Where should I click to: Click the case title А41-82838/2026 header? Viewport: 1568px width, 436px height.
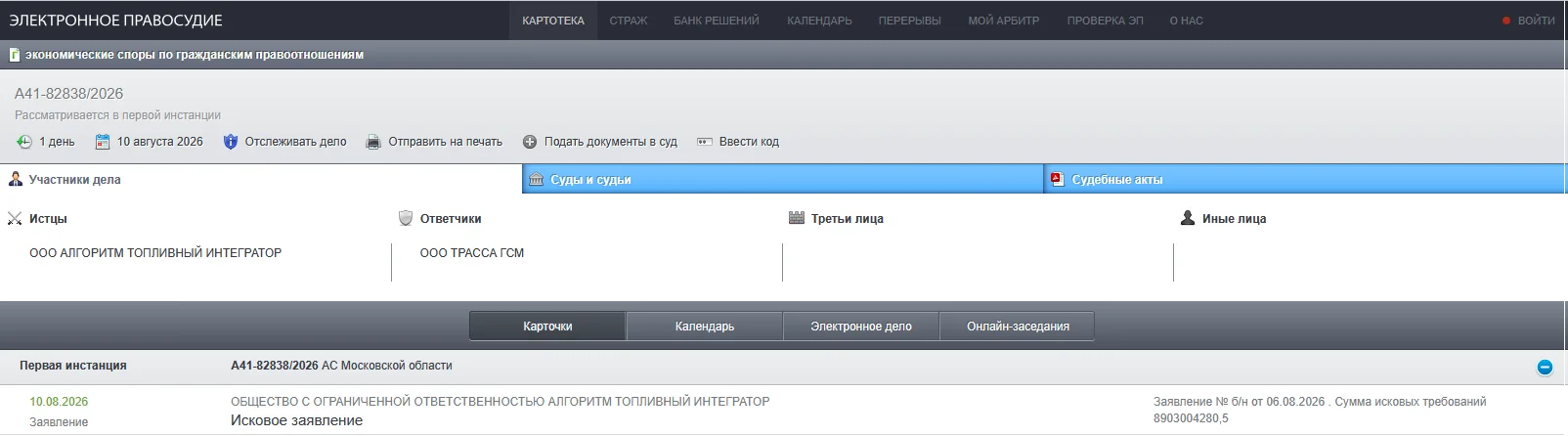(68, 94)
